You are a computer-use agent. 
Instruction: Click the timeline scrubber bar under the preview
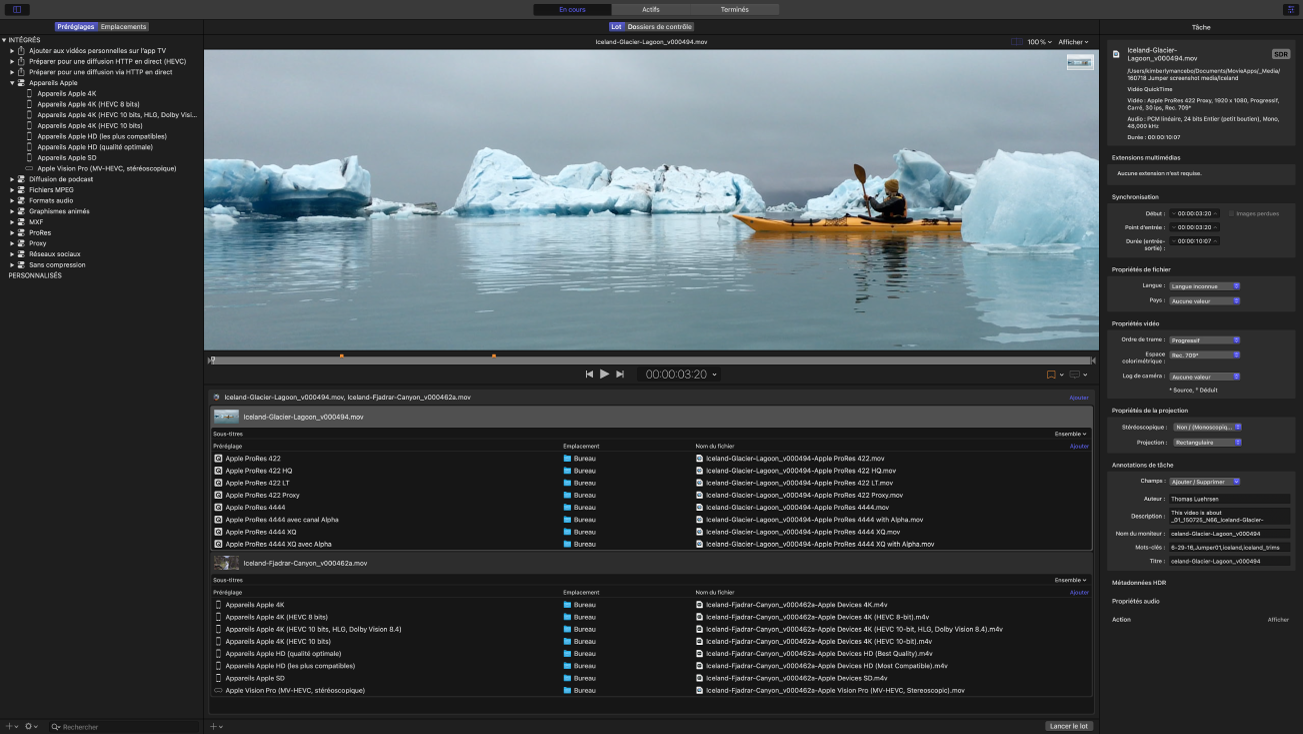(650, 360)
